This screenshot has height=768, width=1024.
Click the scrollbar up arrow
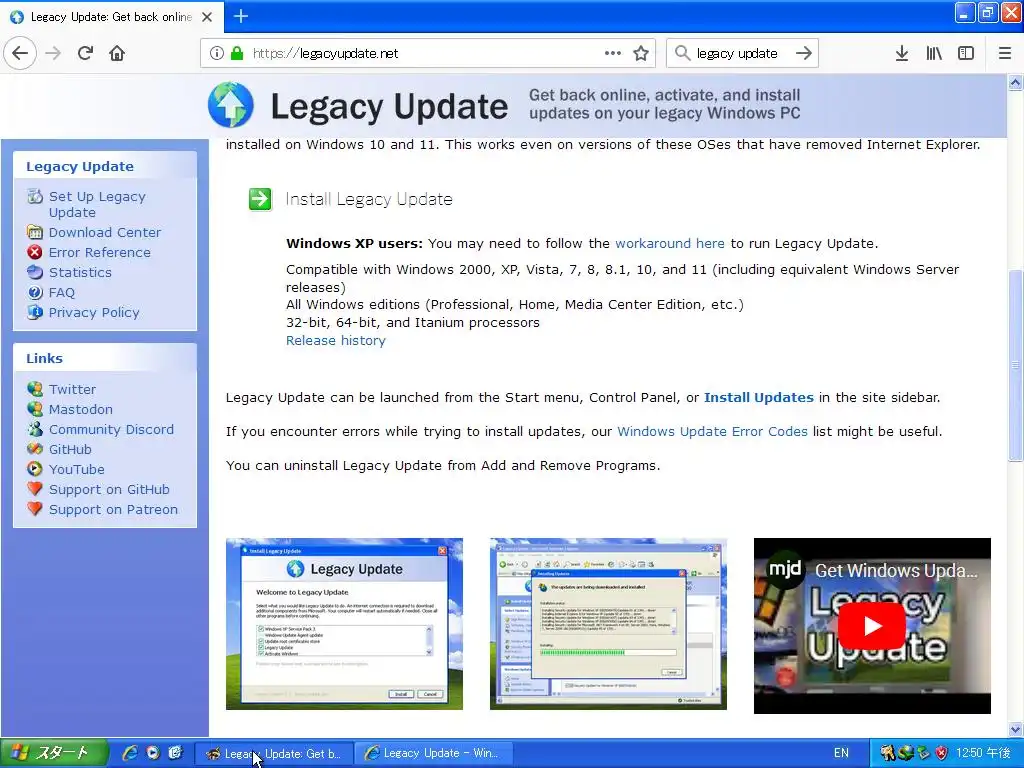tap(1015, 82)
